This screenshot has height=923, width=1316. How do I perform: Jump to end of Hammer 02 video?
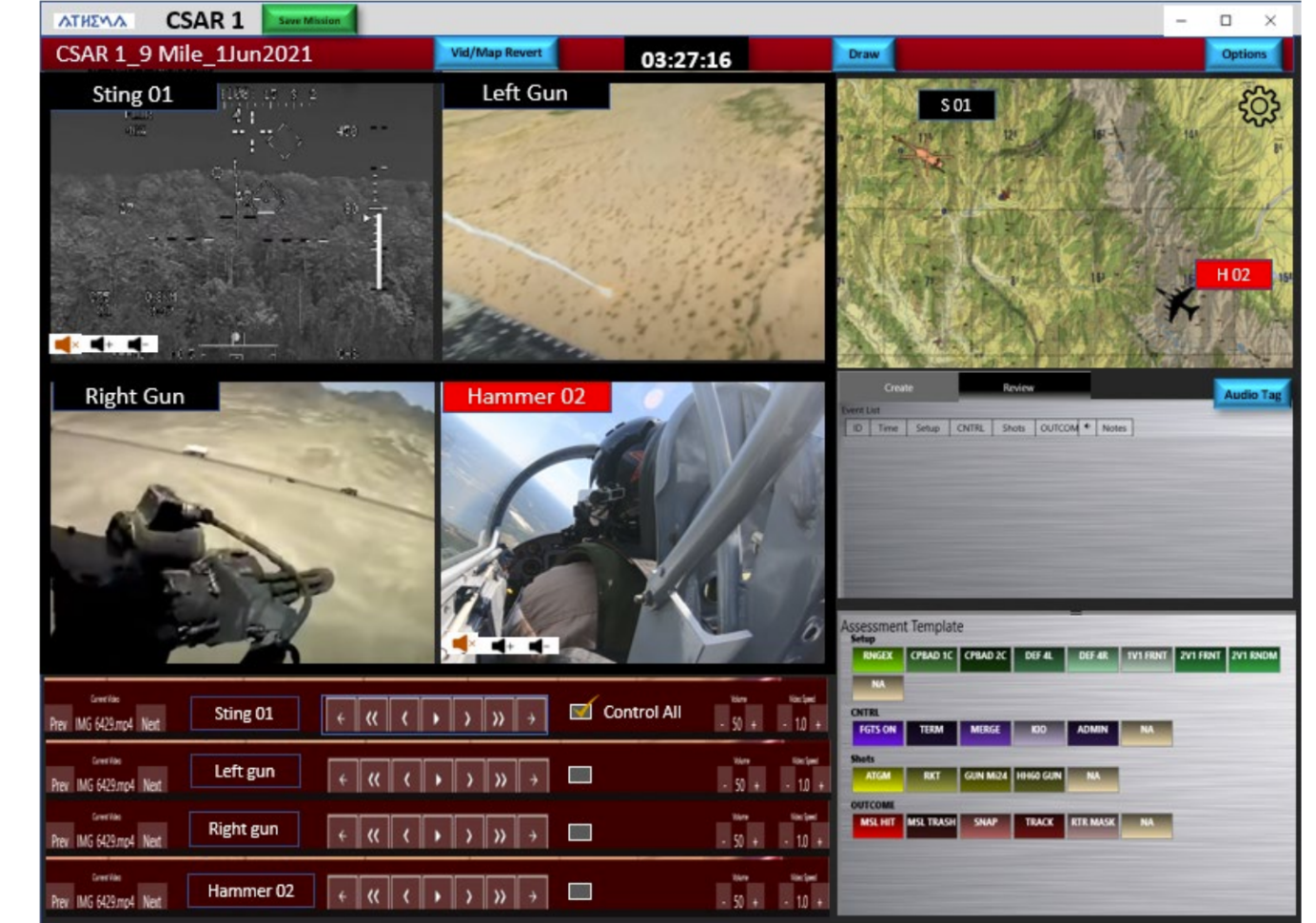tap(533, 895)
